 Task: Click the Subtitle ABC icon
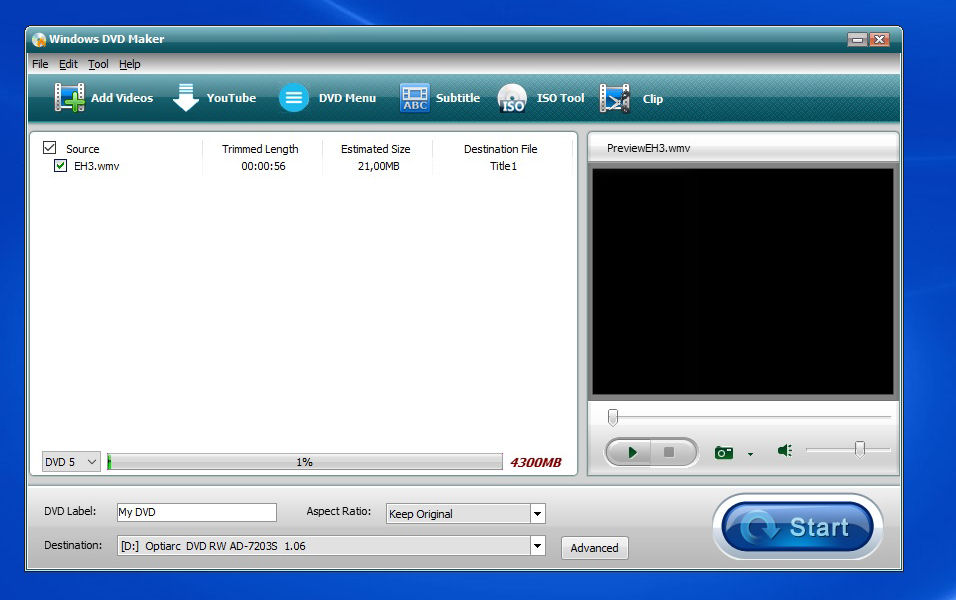pos(415,98)
